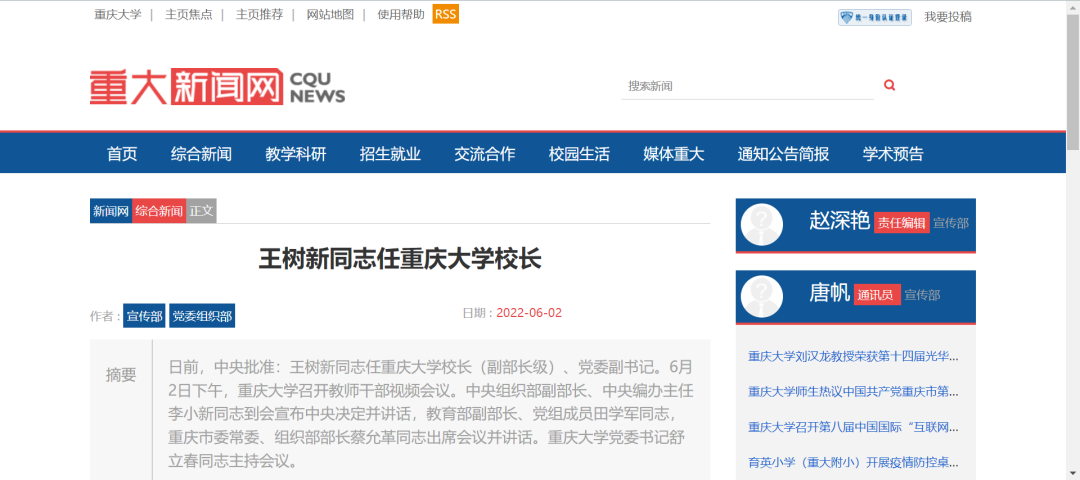Click the 通讯员 red badge

[878, 295]
